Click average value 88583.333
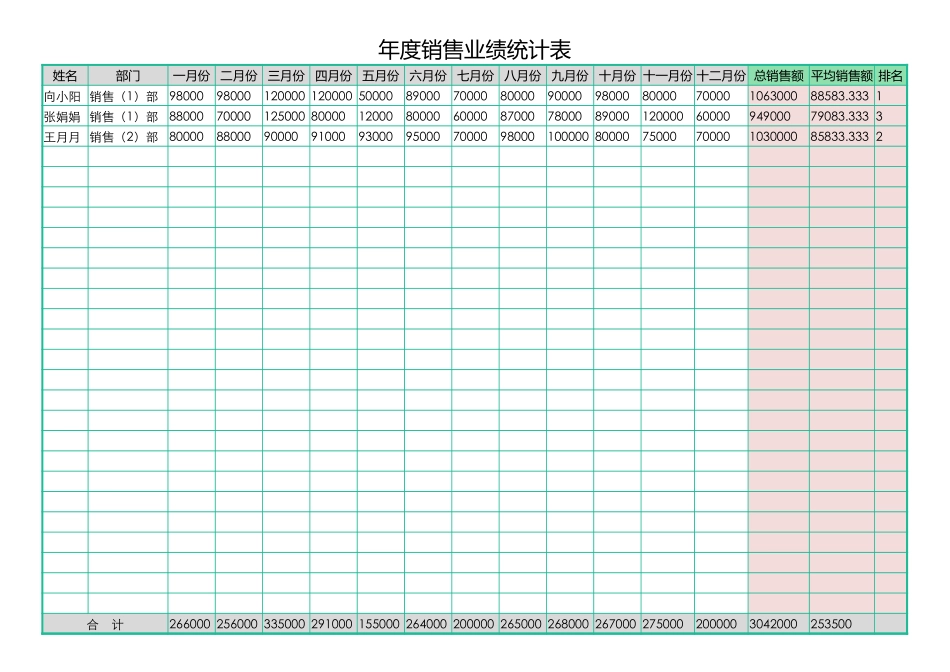Viewport: 950px width, 672px height. click(840, 96)
